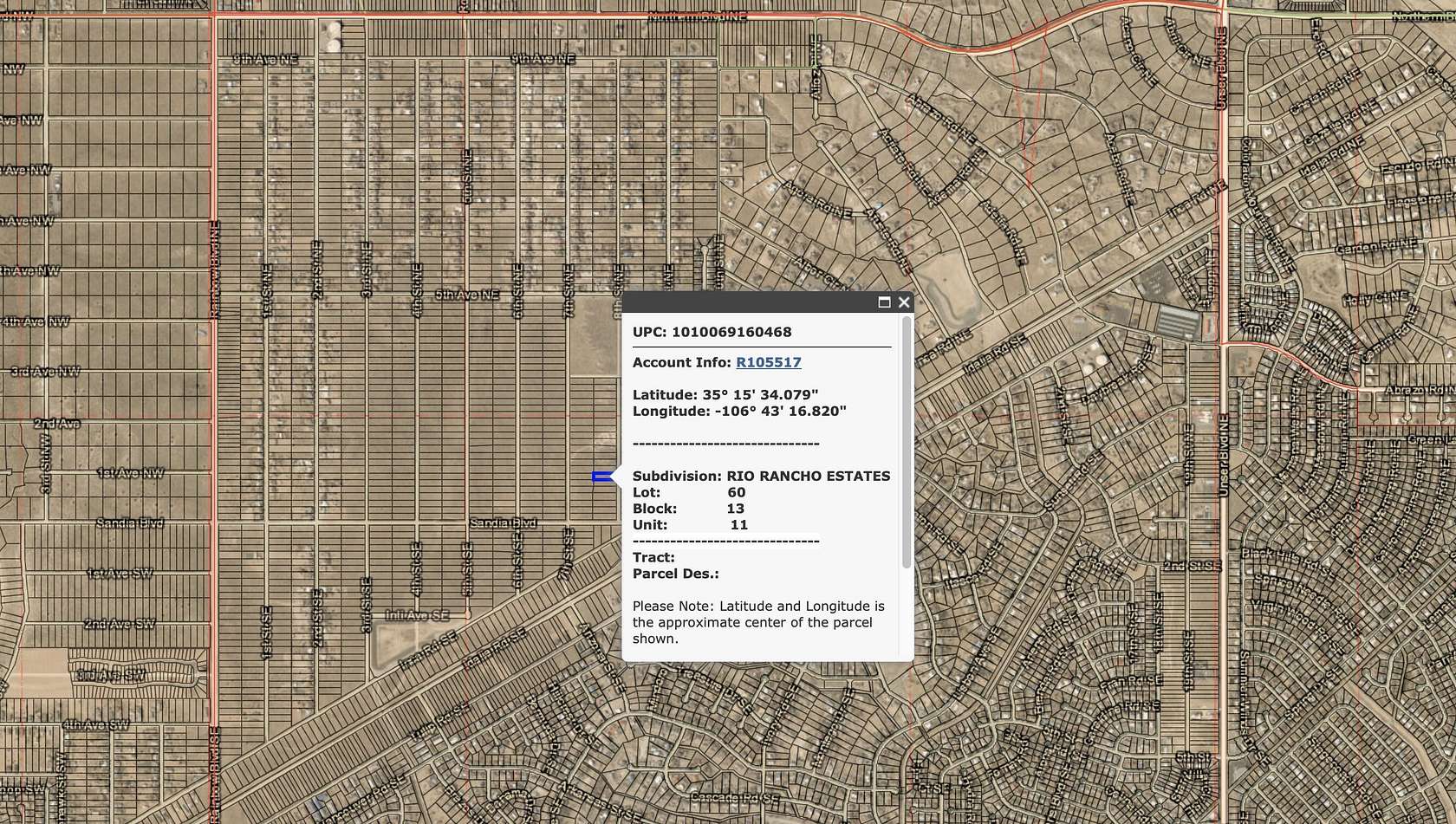Image resolution: width=1456 pixels, height=824 pixels.
Task: Click the popup vertical scrollbar
Action: tap(907, 442)
